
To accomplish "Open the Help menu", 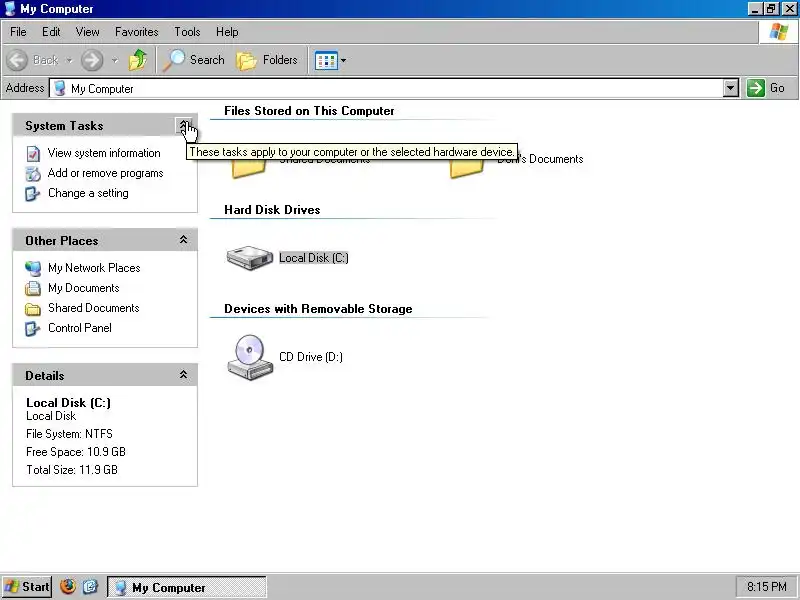I will (x=227, y=32).
